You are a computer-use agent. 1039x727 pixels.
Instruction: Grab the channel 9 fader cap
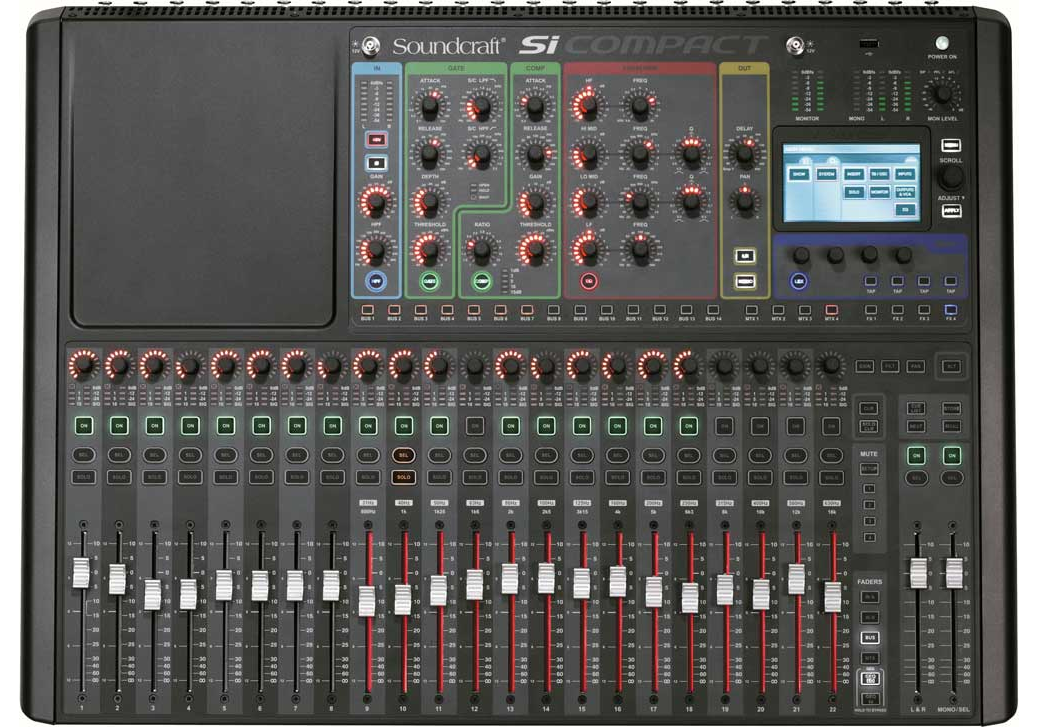point(367,601)
